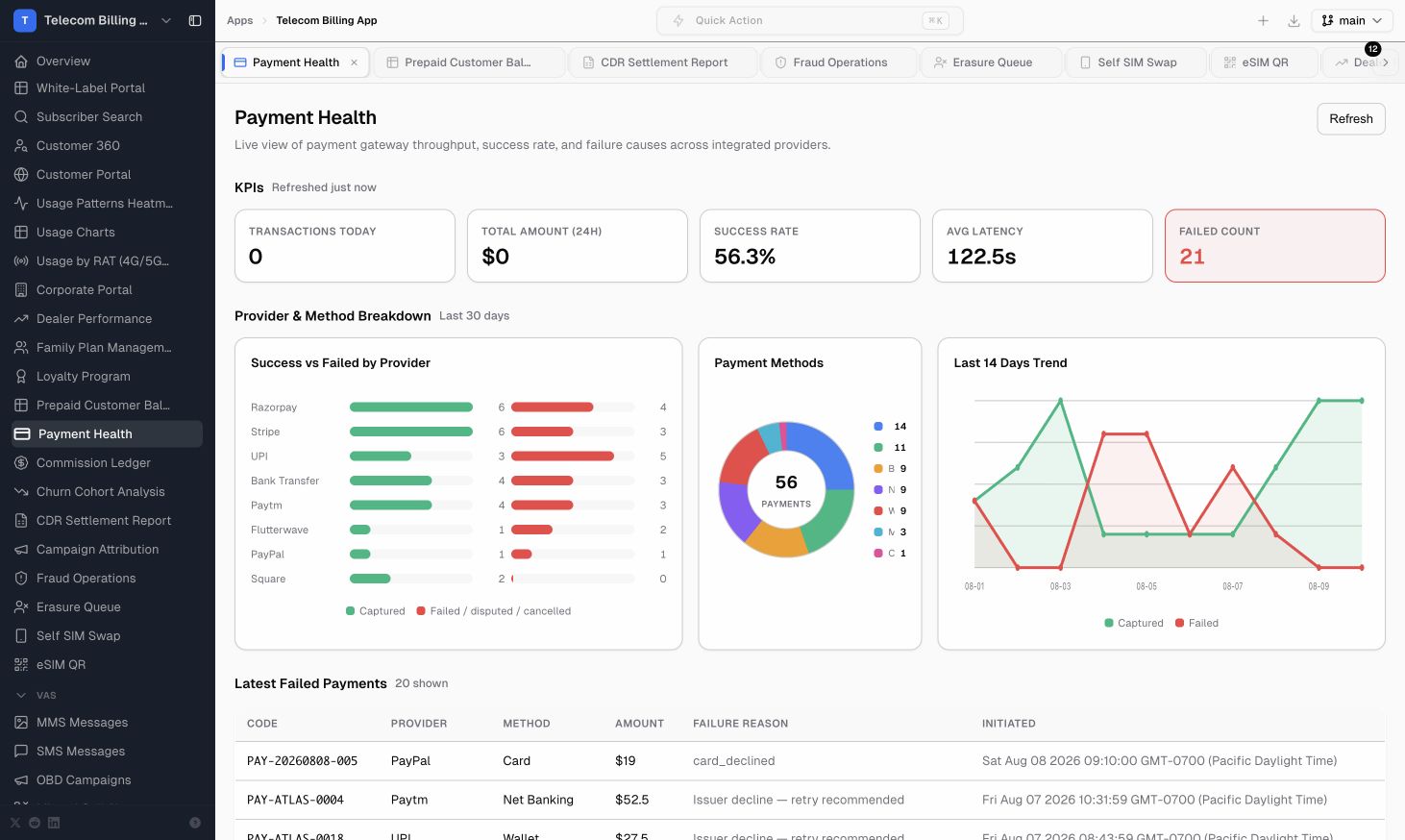Click the Usage Patterns Heatmap icon

pyautogui.click(x=21, y=203)
